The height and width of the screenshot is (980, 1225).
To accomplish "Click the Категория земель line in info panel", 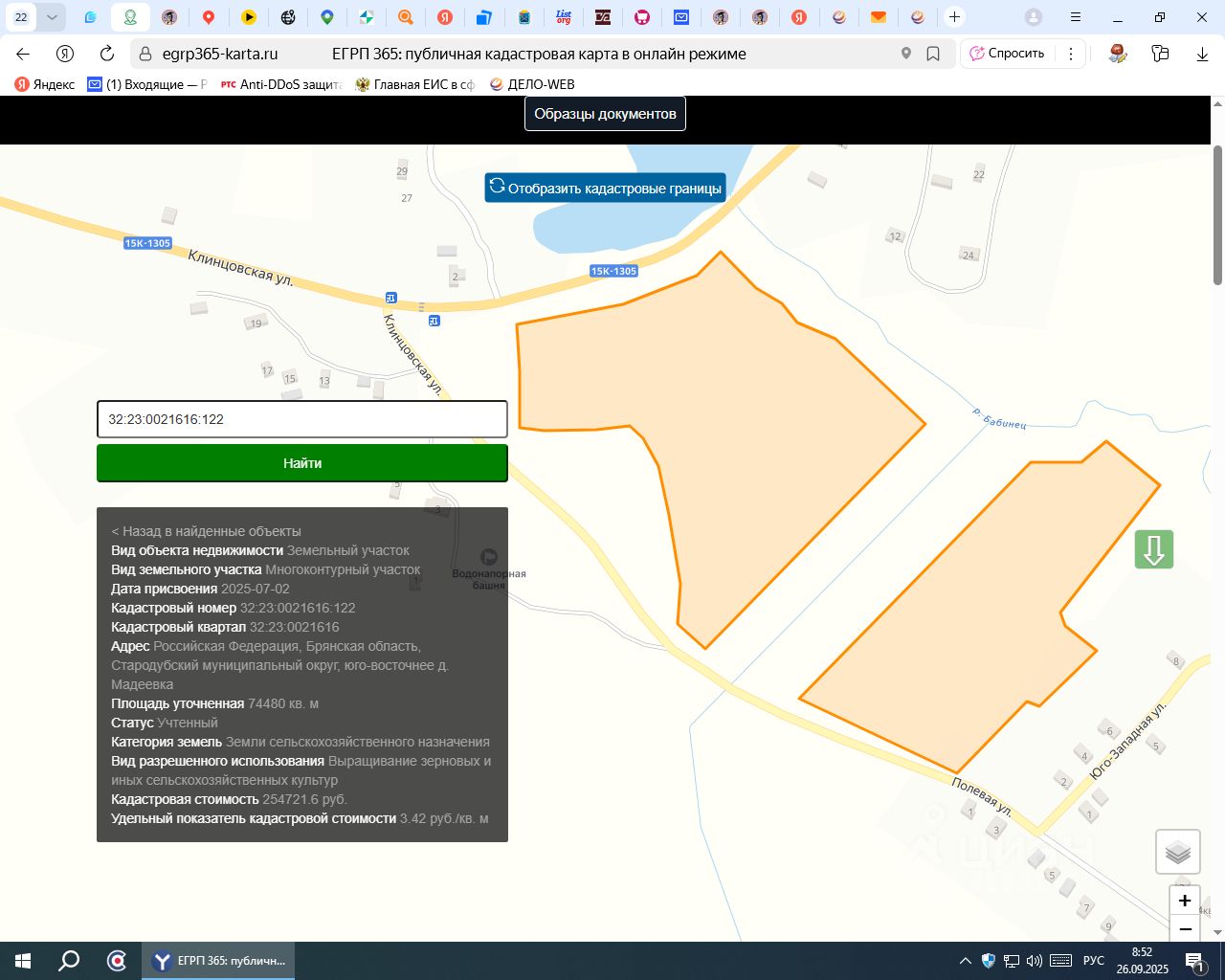I will pyautogui.click(x=301, y=742).
